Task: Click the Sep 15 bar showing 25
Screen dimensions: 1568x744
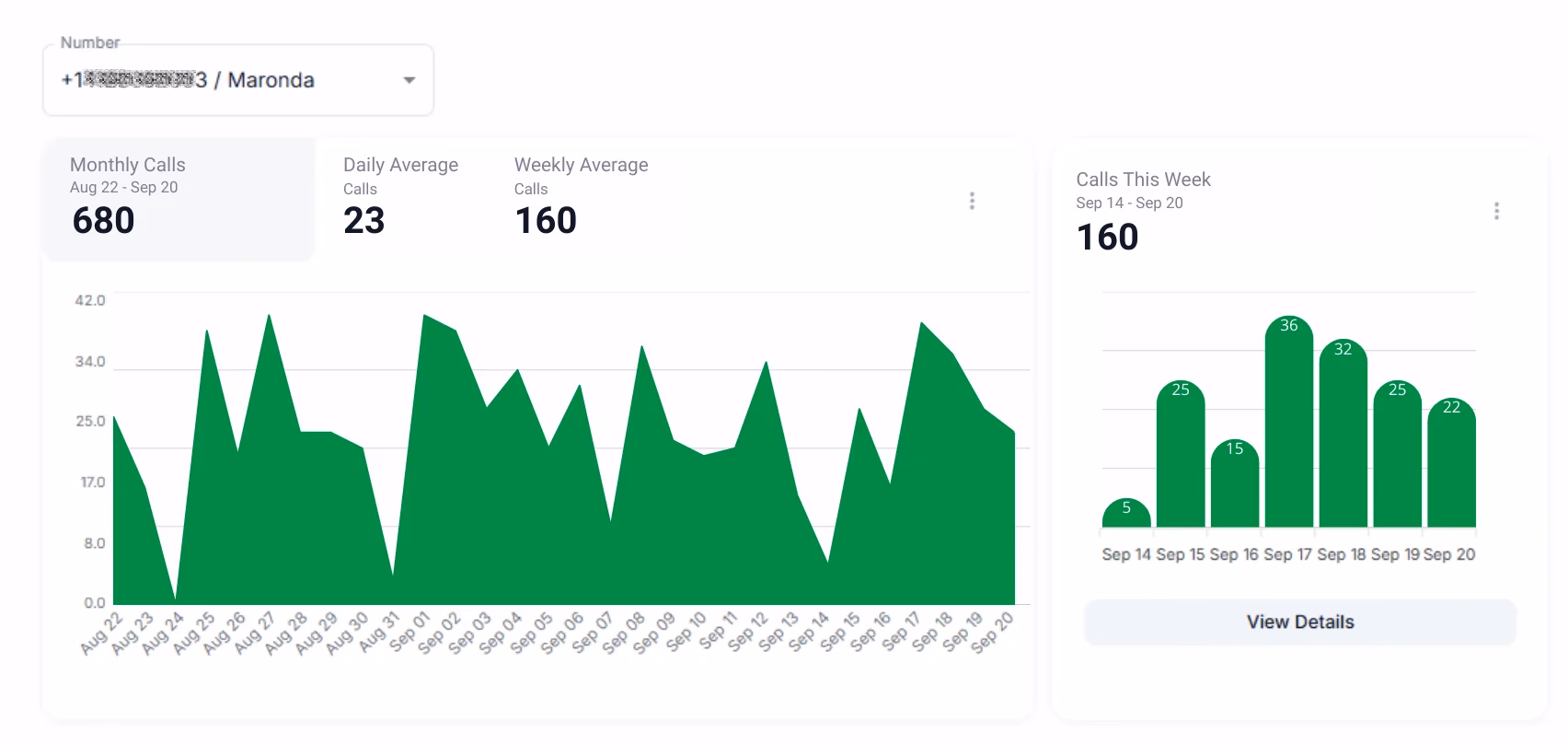Action: pos(1181,454)
